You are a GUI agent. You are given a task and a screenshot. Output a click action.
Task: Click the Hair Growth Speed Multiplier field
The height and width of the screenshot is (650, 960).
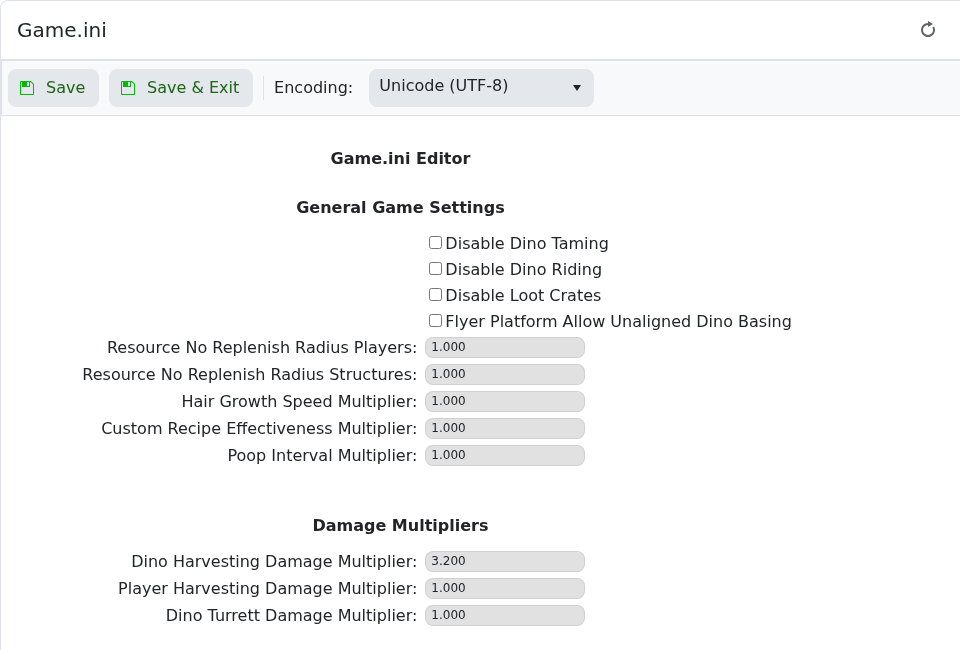(504, 401)
